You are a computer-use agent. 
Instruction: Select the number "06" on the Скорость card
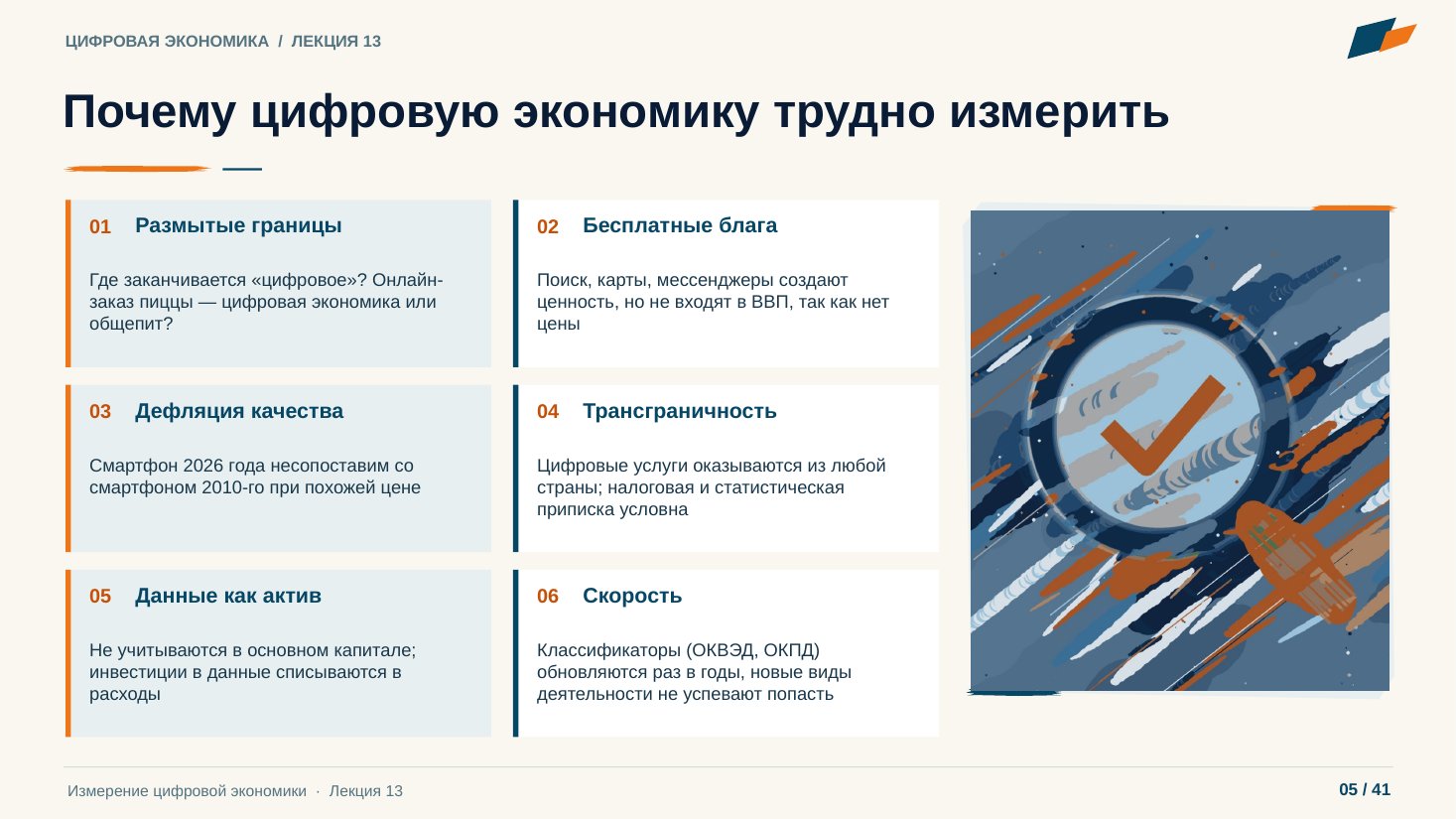click(548, 596)
